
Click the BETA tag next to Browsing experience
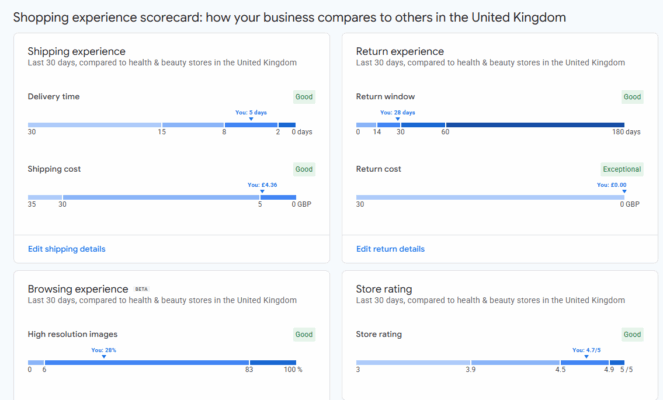point(141,289)
